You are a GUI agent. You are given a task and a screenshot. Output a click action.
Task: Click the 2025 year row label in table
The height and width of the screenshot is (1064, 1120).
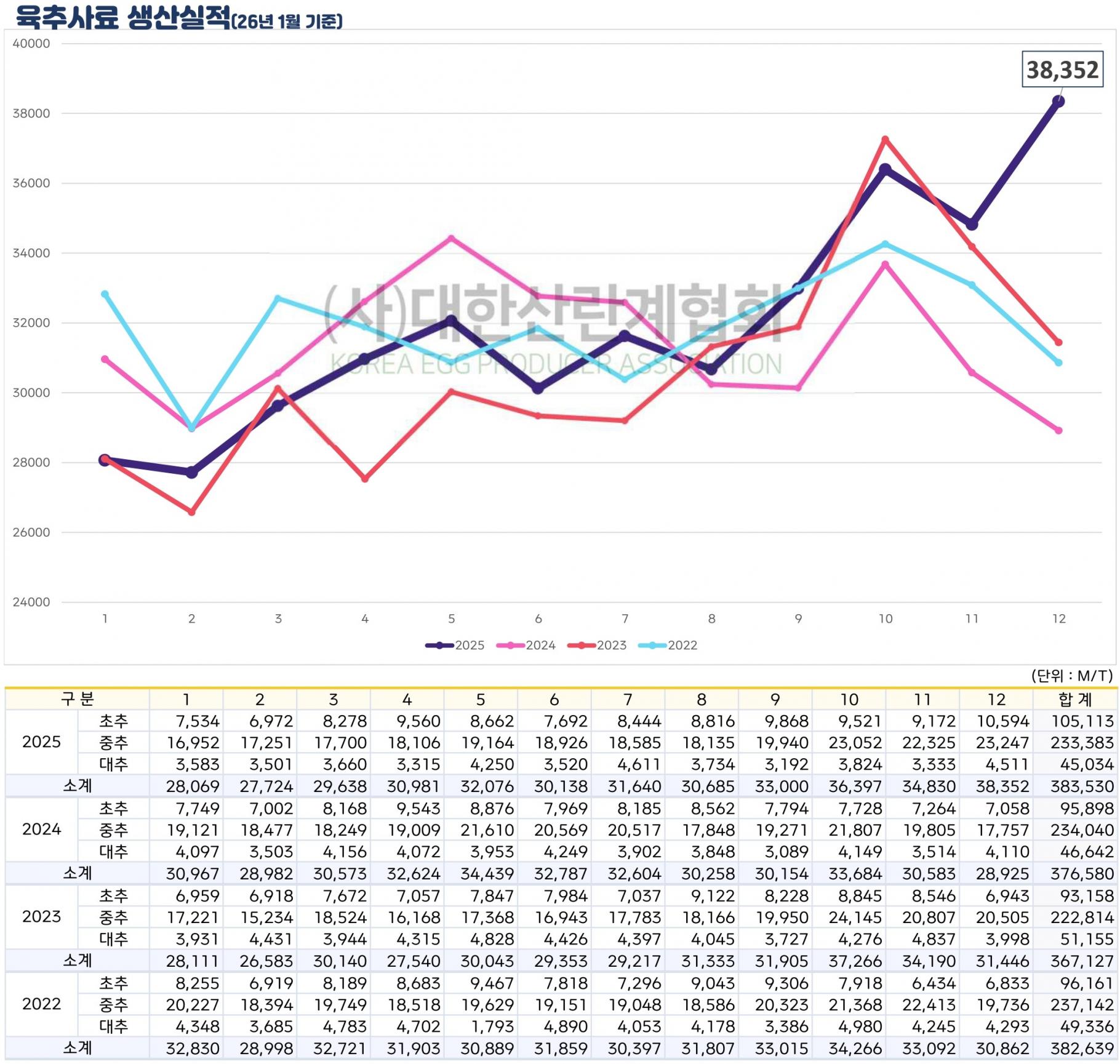click(x=42, y=742)
